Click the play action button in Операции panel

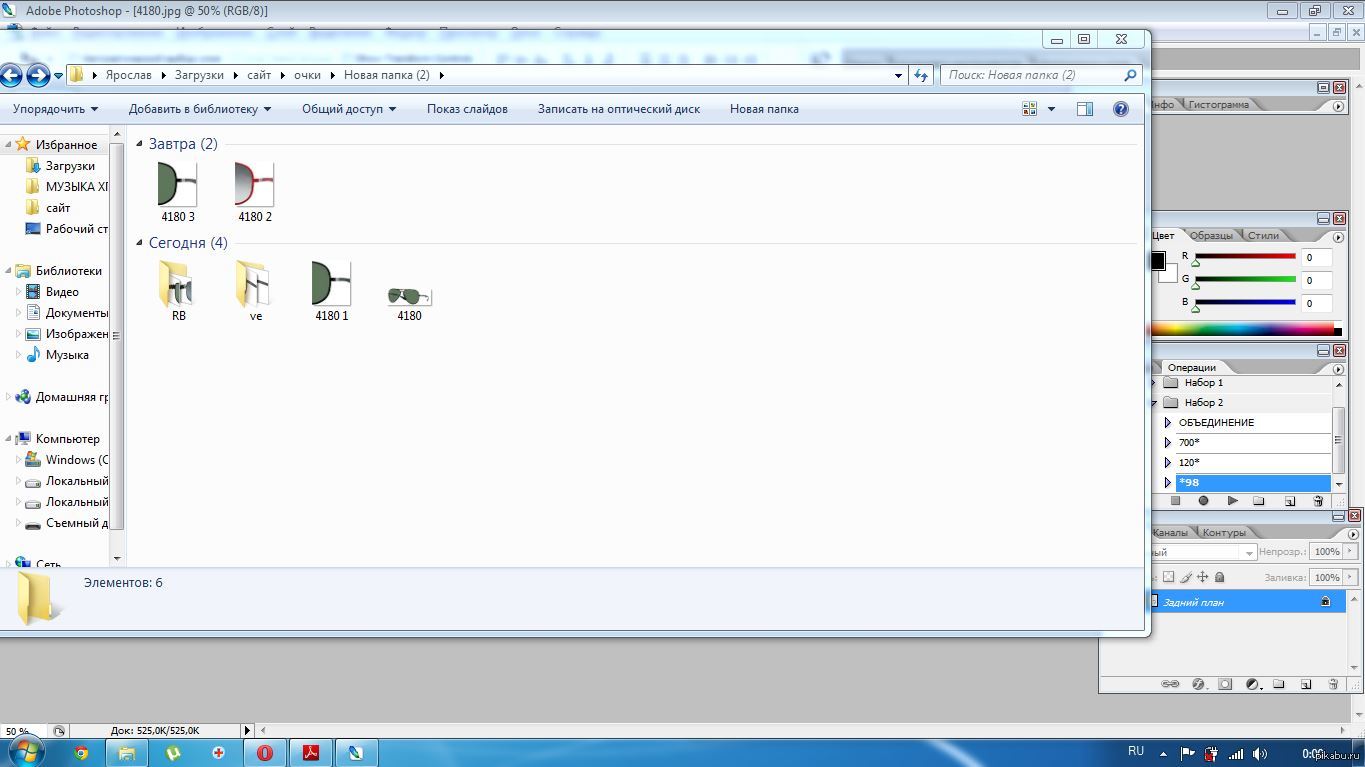pyautogui.click(x=1232, y=501)
